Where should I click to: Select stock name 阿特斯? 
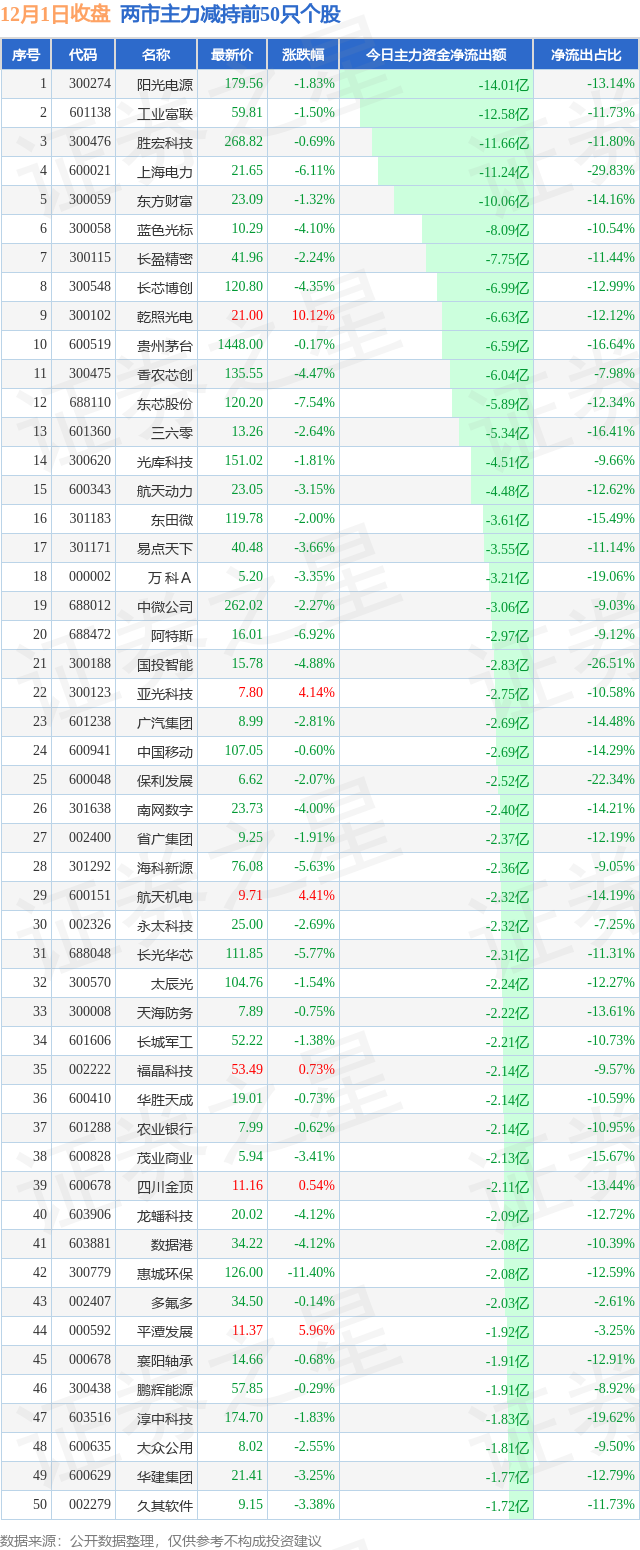pos(172,635)
